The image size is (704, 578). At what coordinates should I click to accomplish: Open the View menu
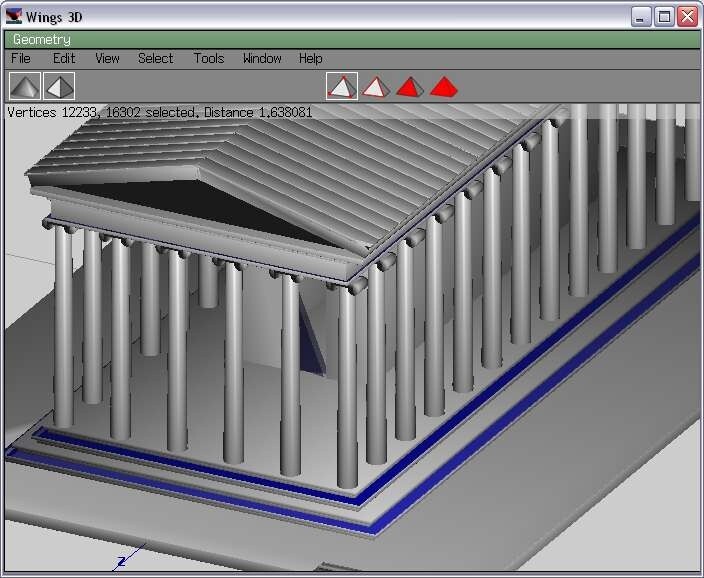point(107,59)
